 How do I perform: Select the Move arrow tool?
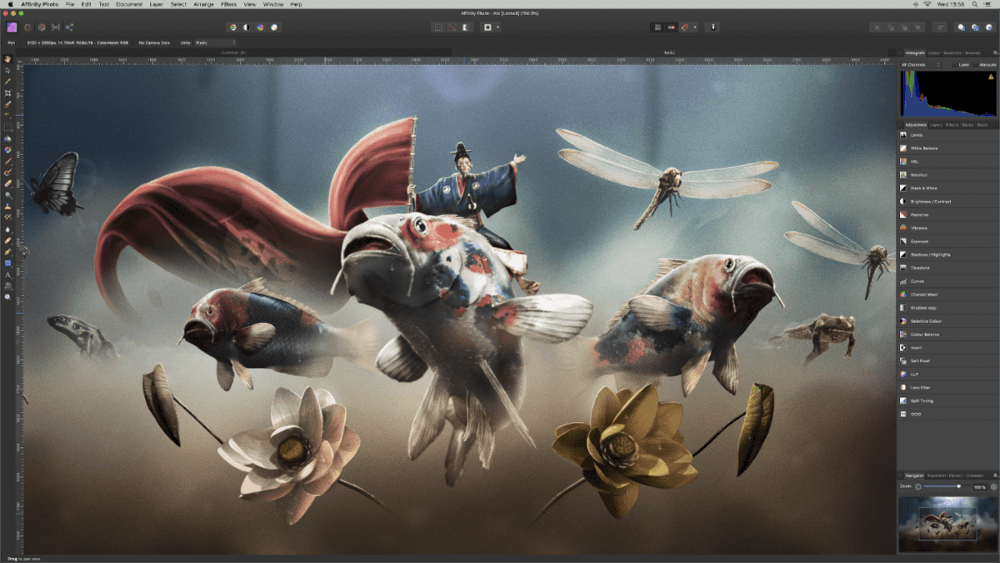tap(8, 70)
